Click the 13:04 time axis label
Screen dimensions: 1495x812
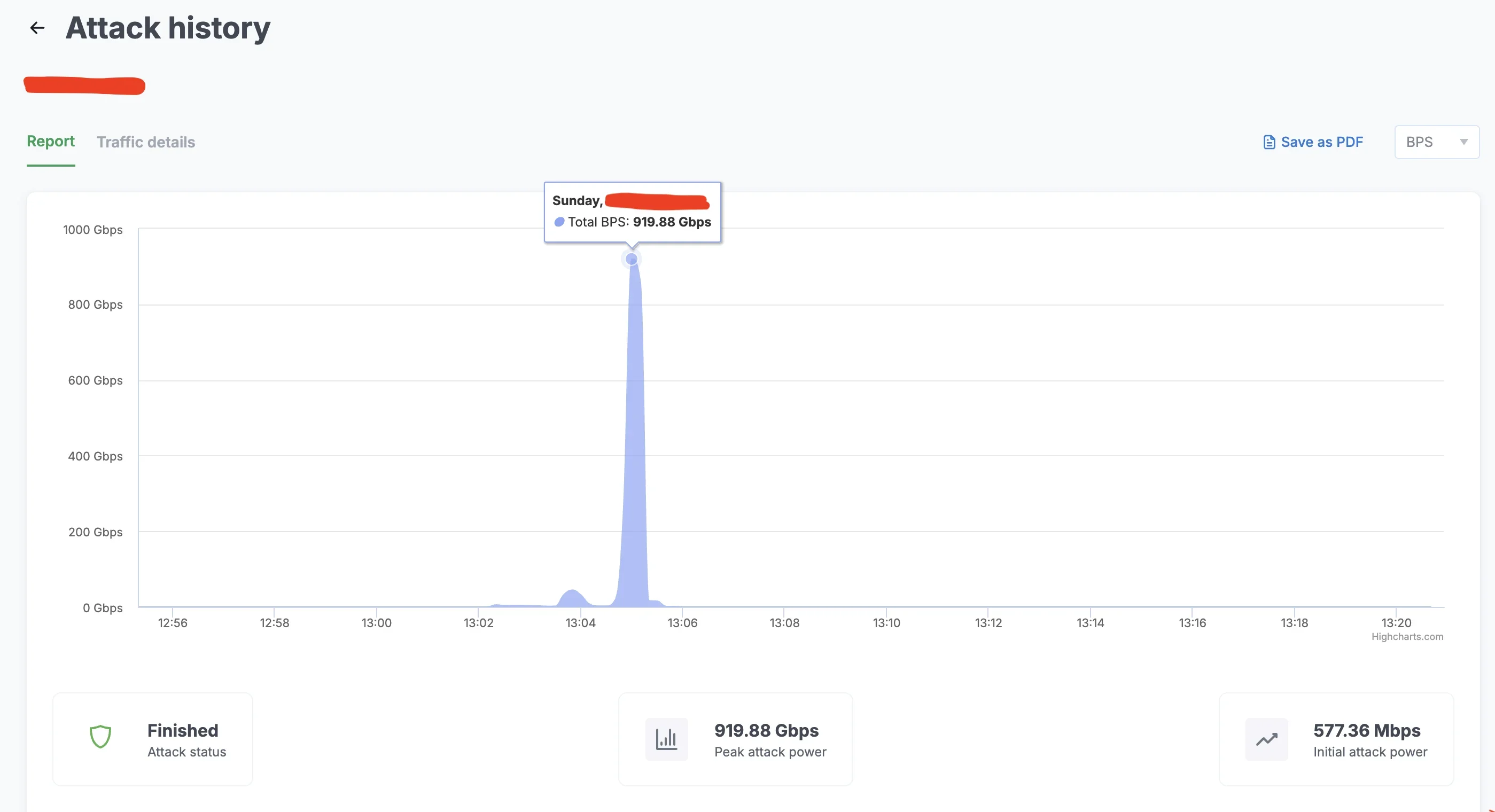pyautogui.click(x=580, y=623)
